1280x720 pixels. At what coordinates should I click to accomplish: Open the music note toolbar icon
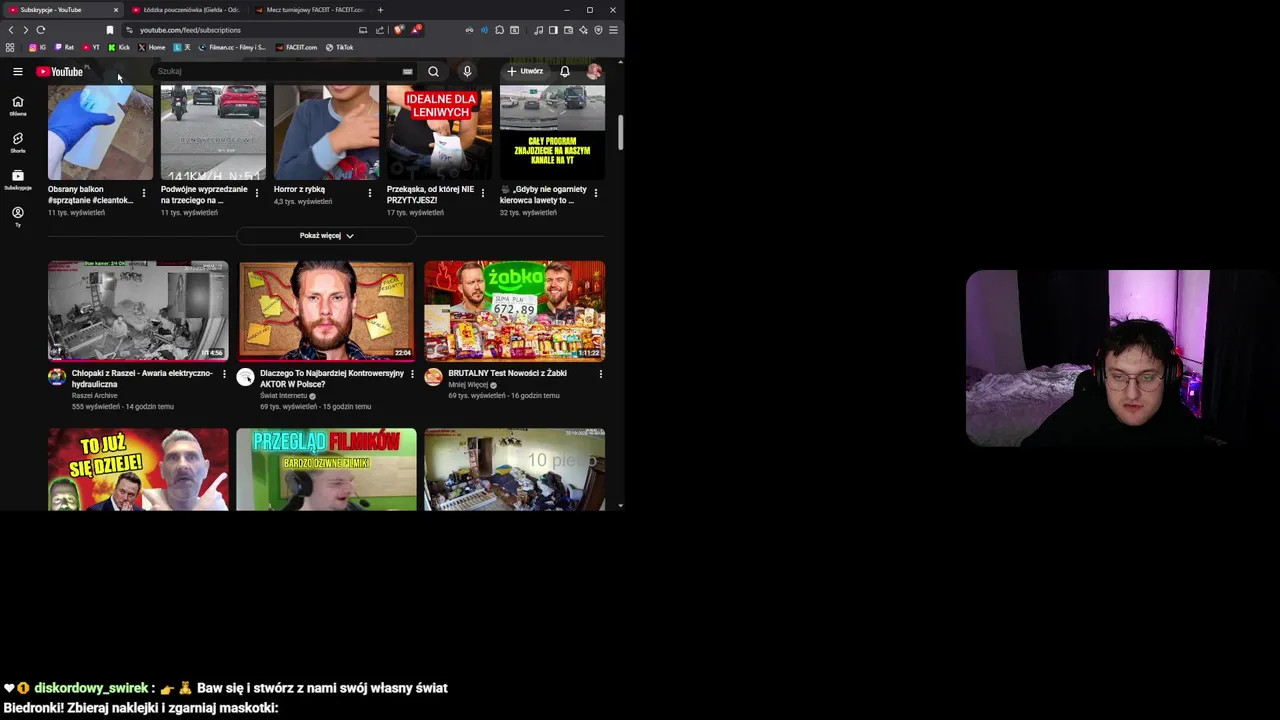(x=538, y=30)
